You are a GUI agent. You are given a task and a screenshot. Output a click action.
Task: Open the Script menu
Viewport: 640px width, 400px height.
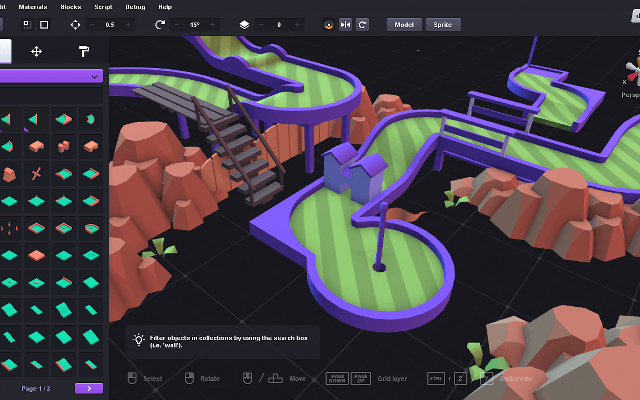(103, 7)
